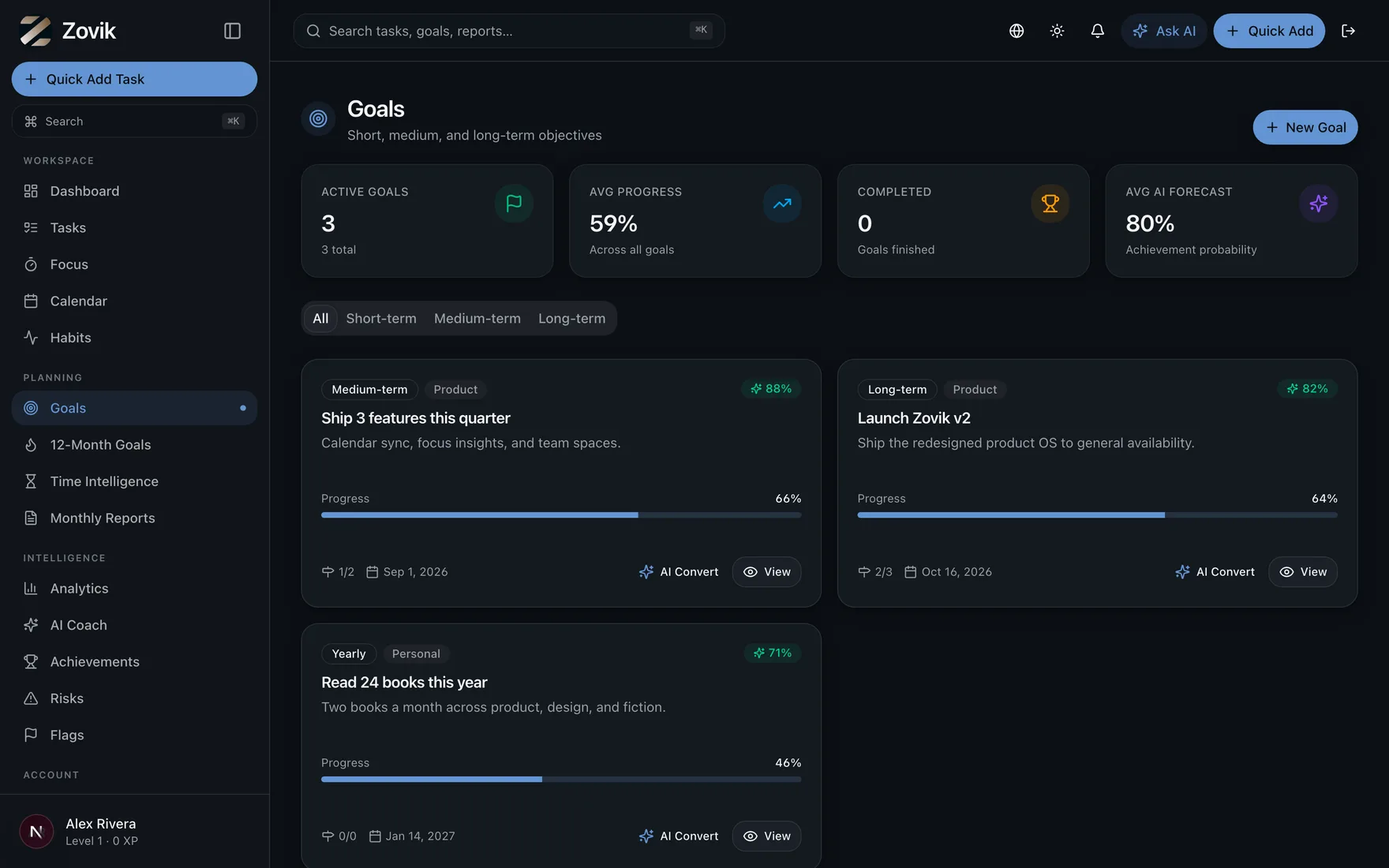Focus the top search tasks field
This screenshot has height=868, width=1389.
pos(509,31)
